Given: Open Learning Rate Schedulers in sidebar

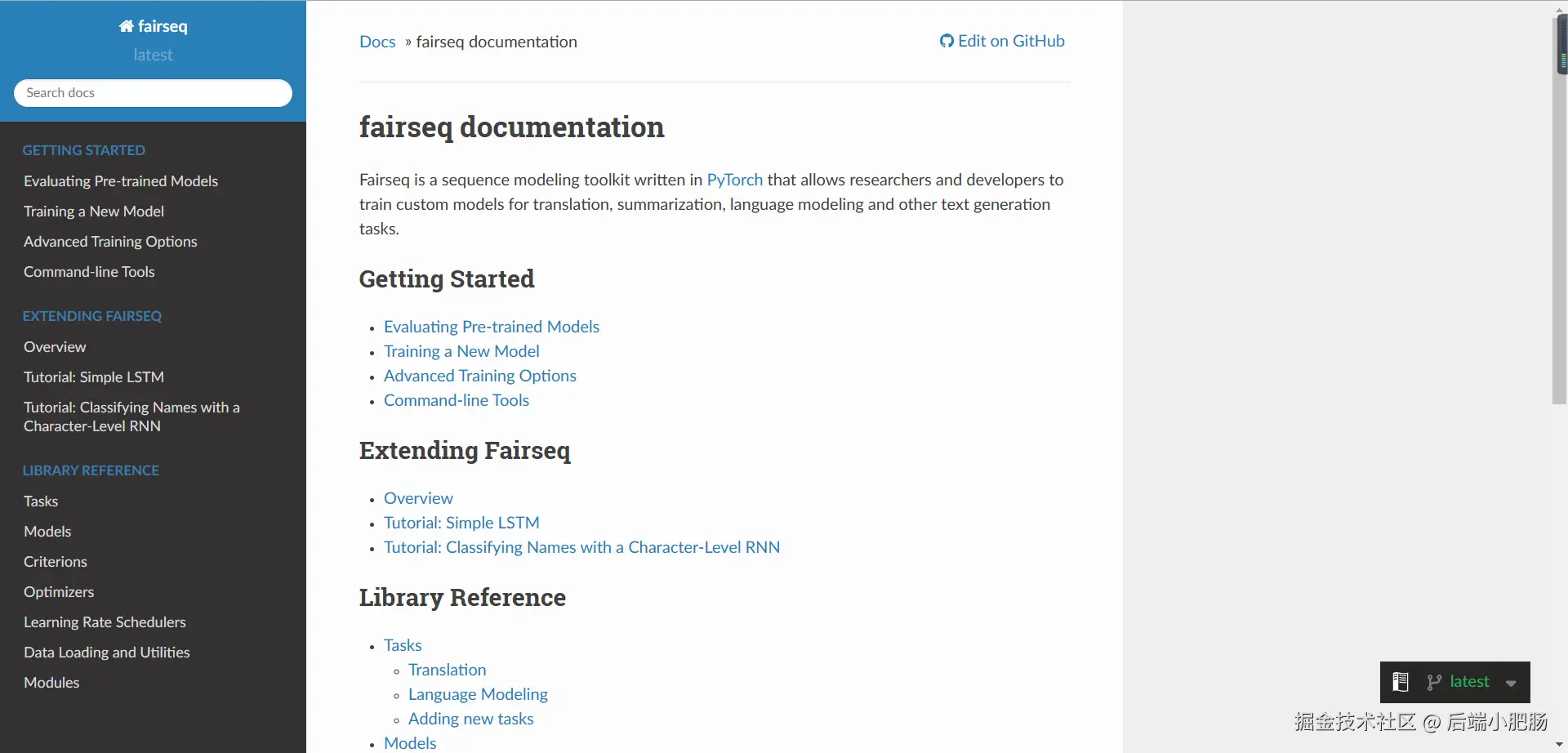Looking at the screenshot, I should click(x=105, y=622).
